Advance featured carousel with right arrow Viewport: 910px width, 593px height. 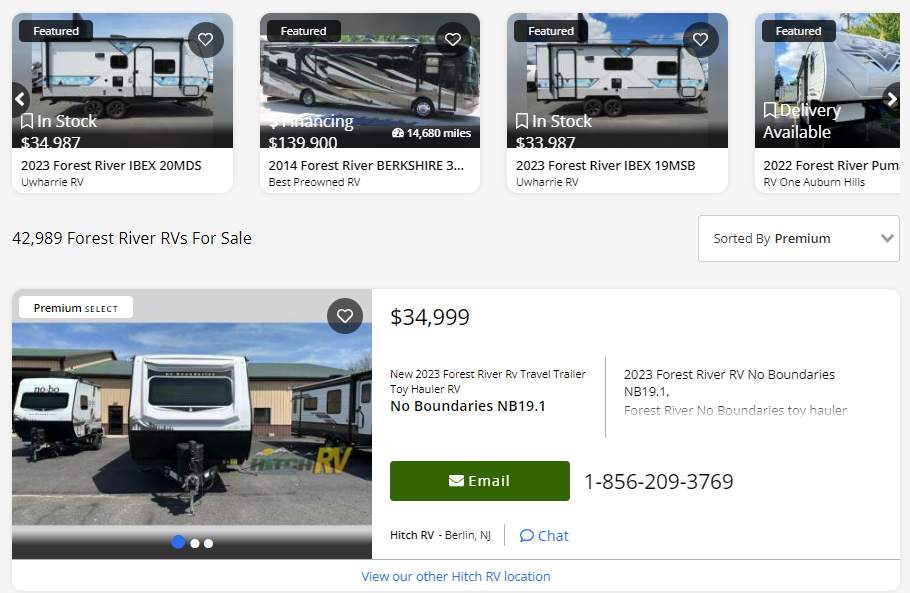point(892,98)
